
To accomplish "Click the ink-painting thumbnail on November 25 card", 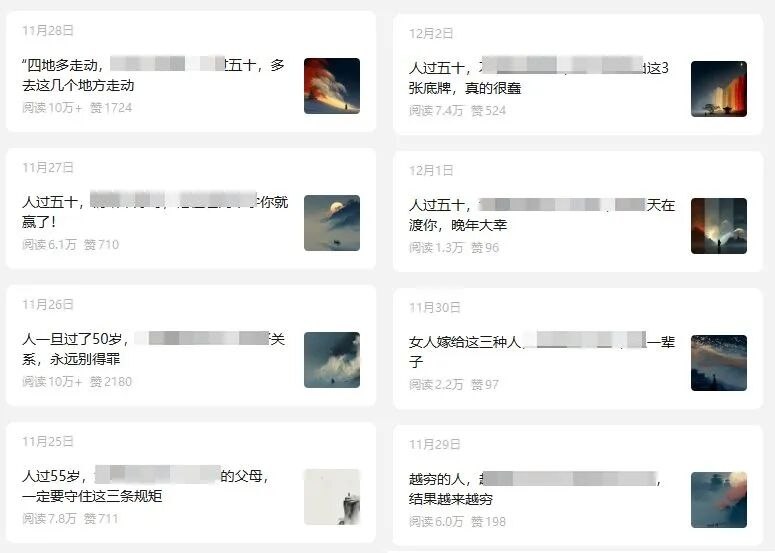I will [x=332, y=497].
